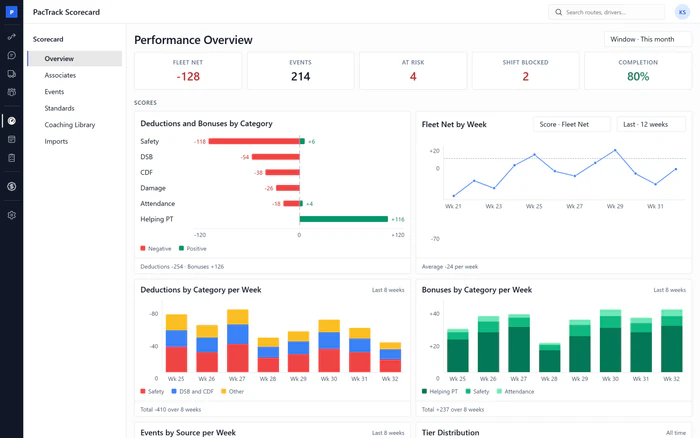
Task: Click the 'Attendance' category row label
Action: point(158,203)
